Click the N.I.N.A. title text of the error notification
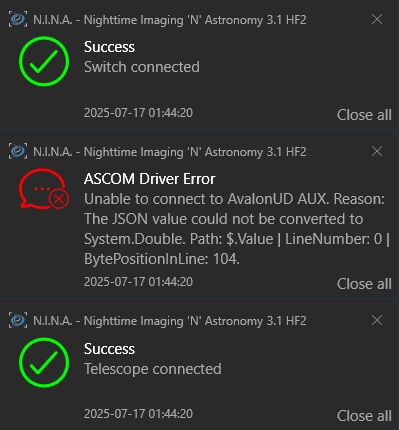Viewport: 399px width, 430px height. pyautogui.click(x=170, y=152)
